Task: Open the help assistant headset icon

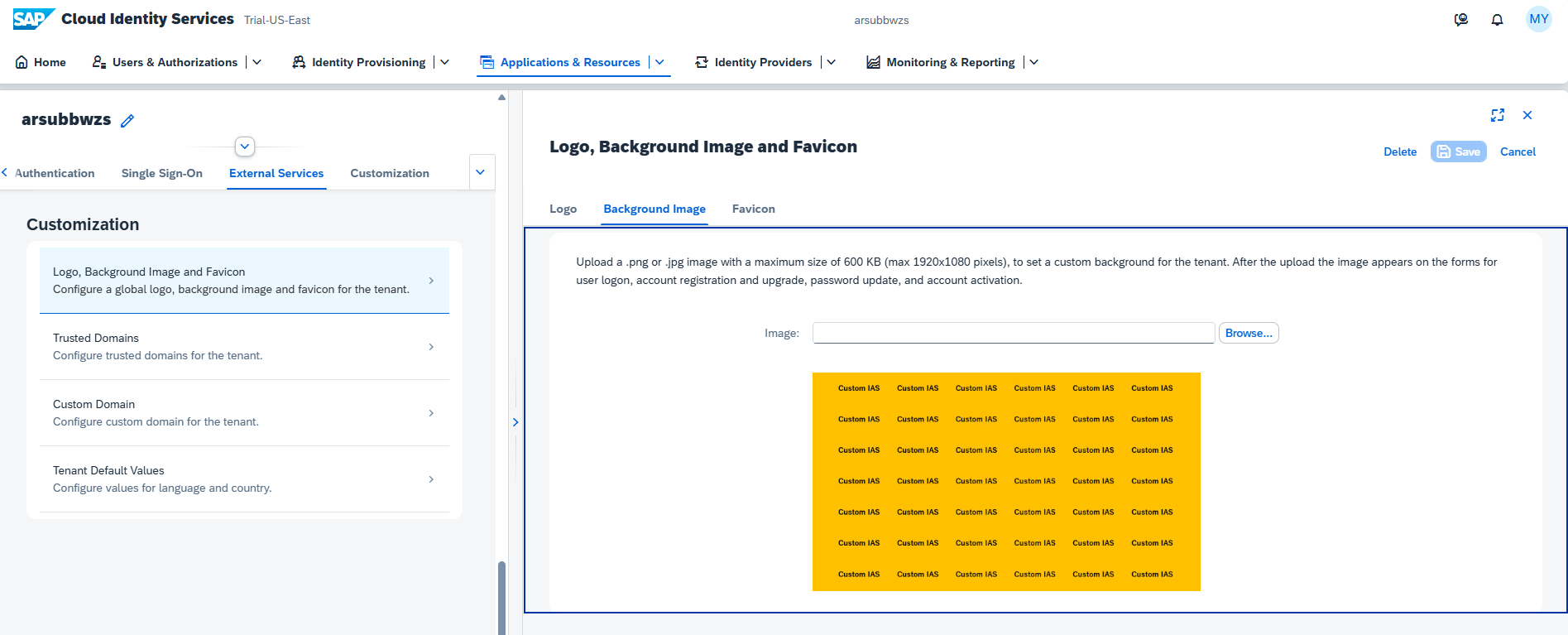Action: pyautogui.click(x=1461, y=20)
